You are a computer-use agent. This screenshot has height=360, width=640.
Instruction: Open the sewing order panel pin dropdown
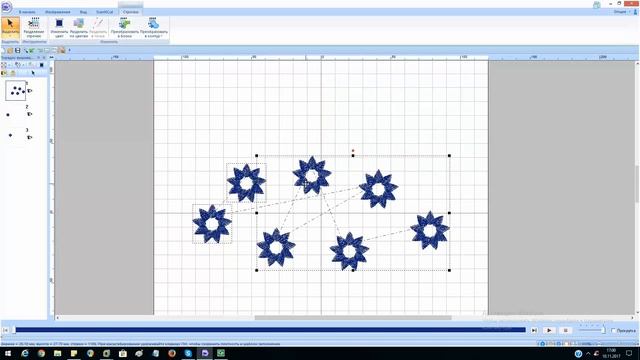(x=39, y=58)
